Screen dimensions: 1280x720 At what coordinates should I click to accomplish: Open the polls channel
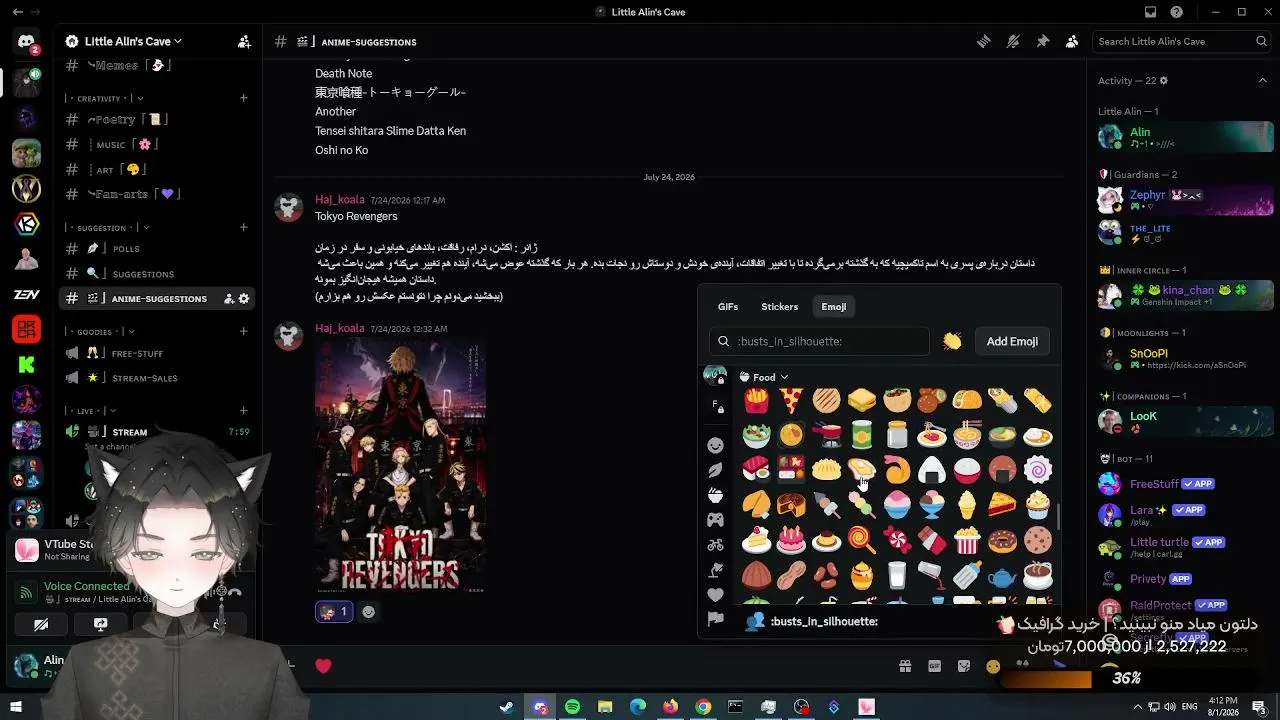[155, 248]
